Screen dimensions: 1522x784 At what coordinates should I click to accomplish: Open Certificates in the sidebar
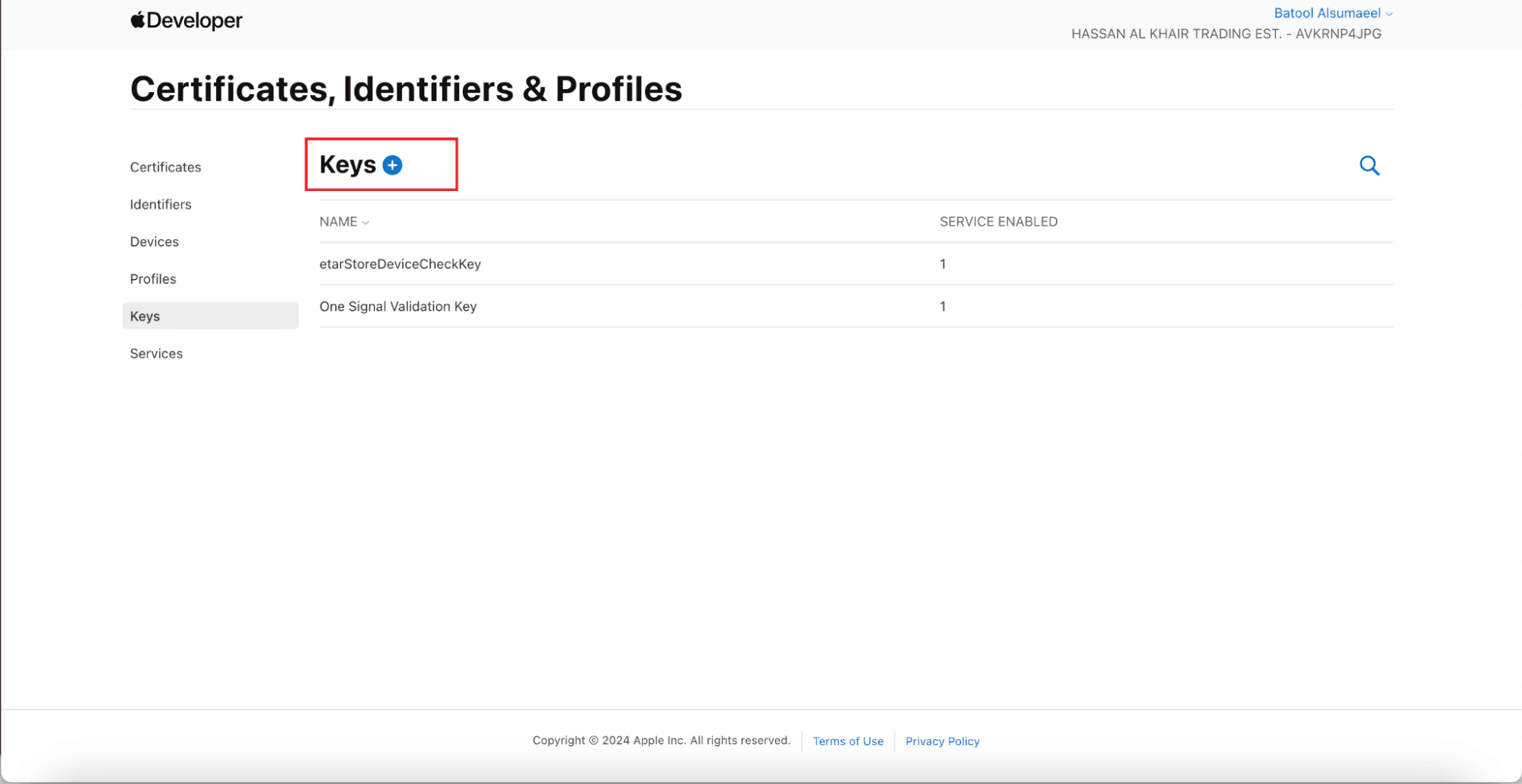(165, 167)
